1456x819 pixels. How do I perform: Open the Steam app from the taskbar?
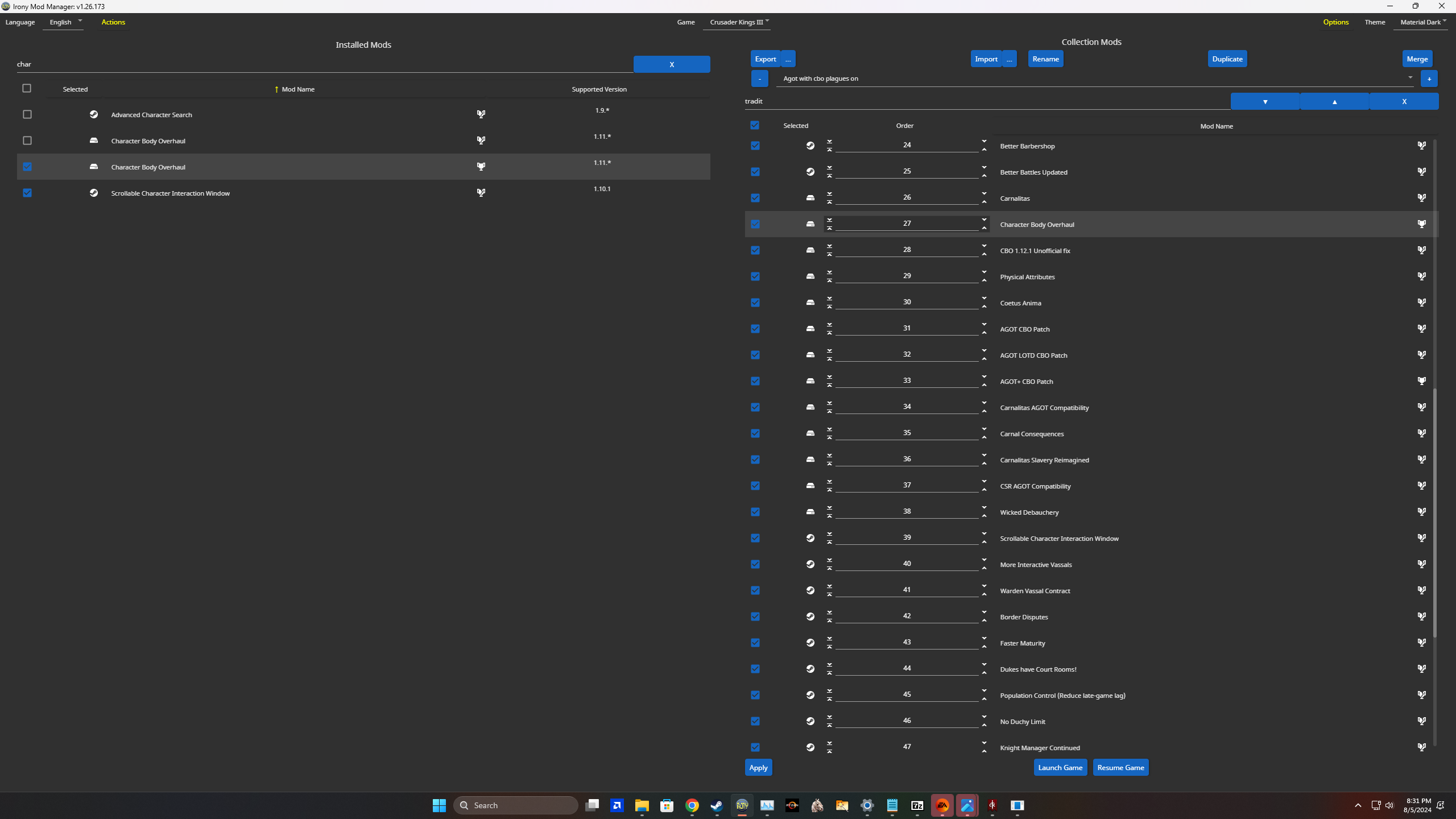pyautogui.click(x=717, y=805)
